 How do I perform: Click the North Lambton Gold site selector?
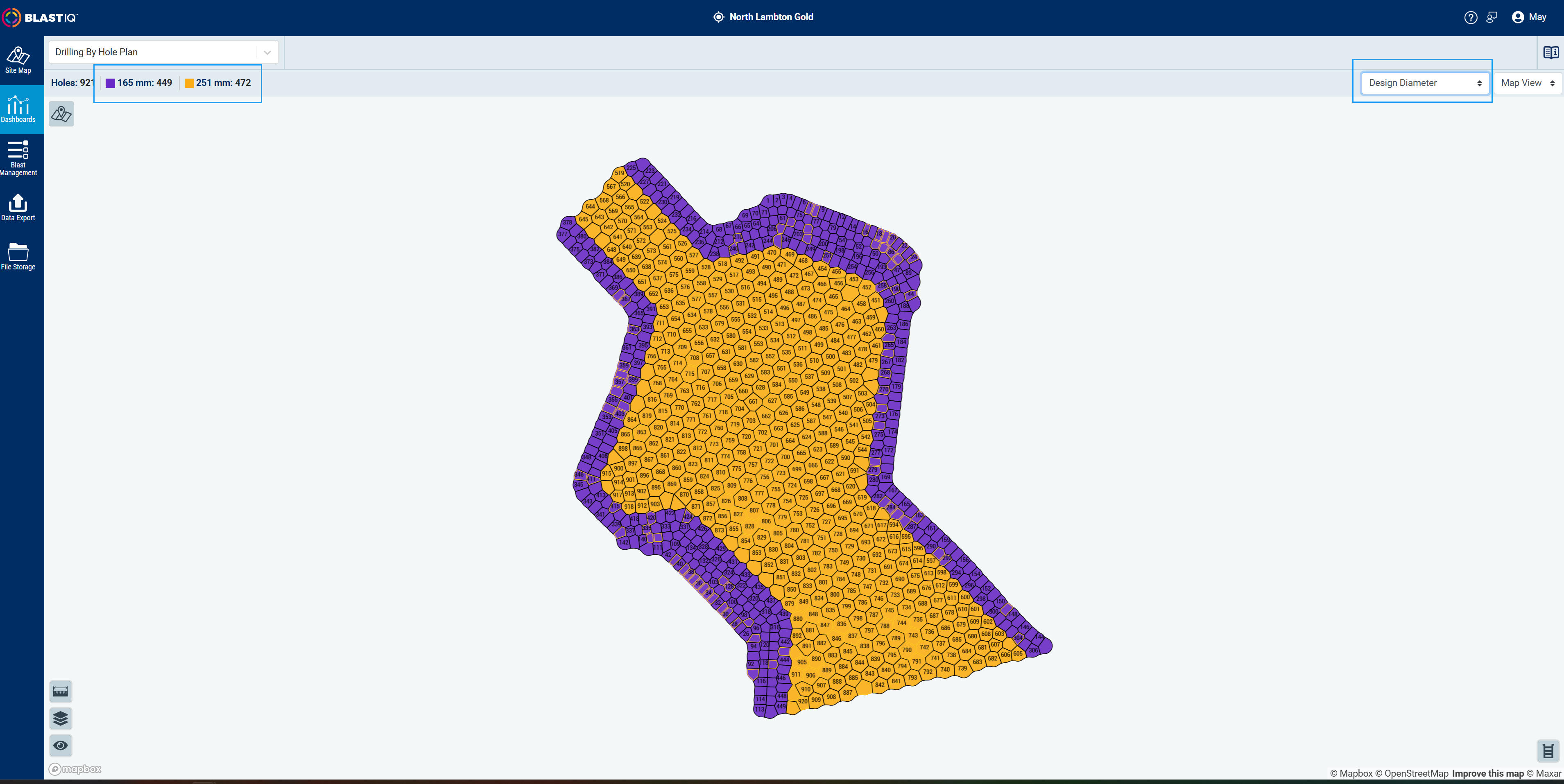click(763, 17)
